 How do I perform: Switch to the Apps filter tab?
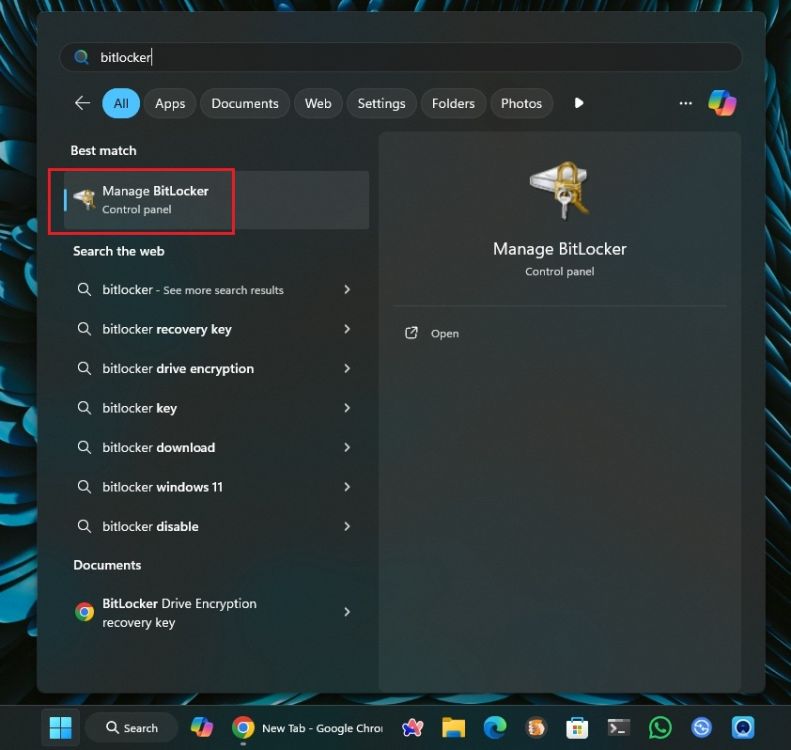[x=170, y=103]
